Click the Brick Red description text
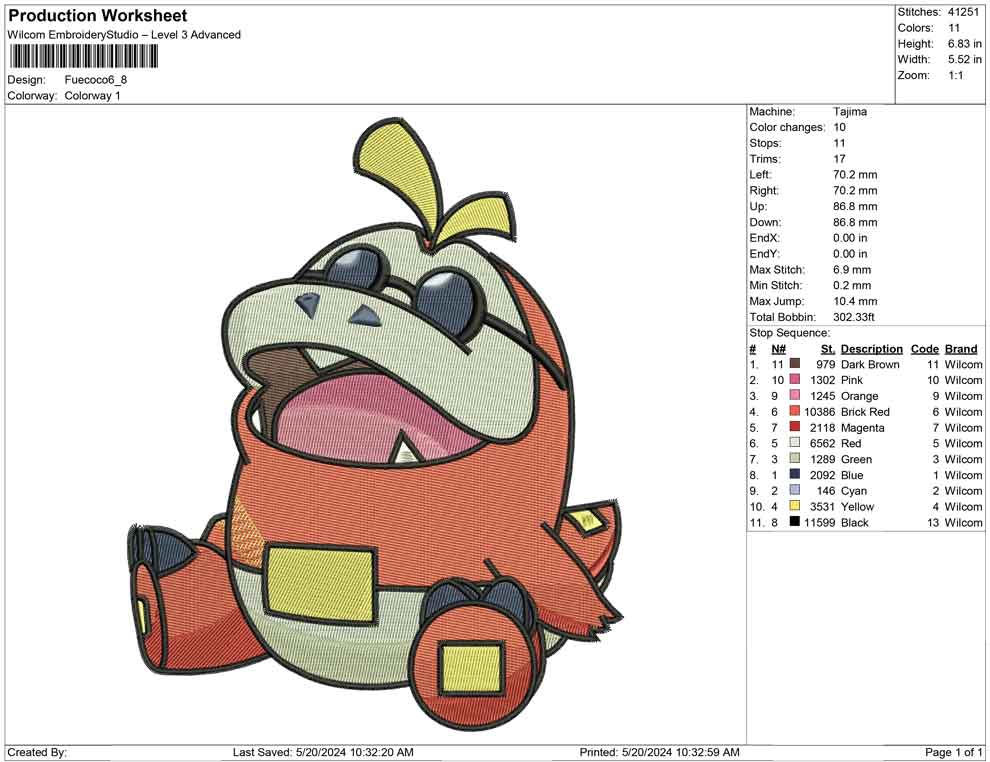 point(865,412)
